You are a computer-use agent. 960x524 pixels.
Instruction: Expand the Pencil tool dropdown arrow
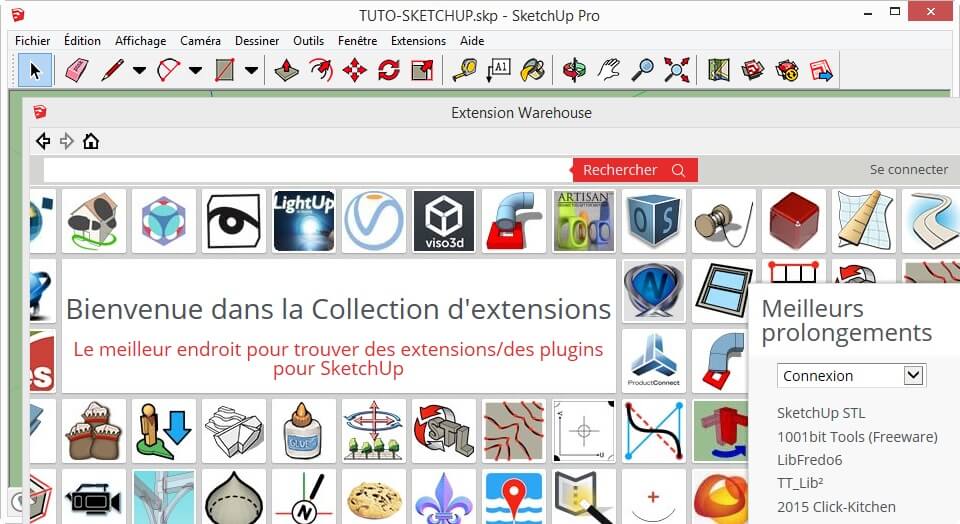[x=140, y=70]
